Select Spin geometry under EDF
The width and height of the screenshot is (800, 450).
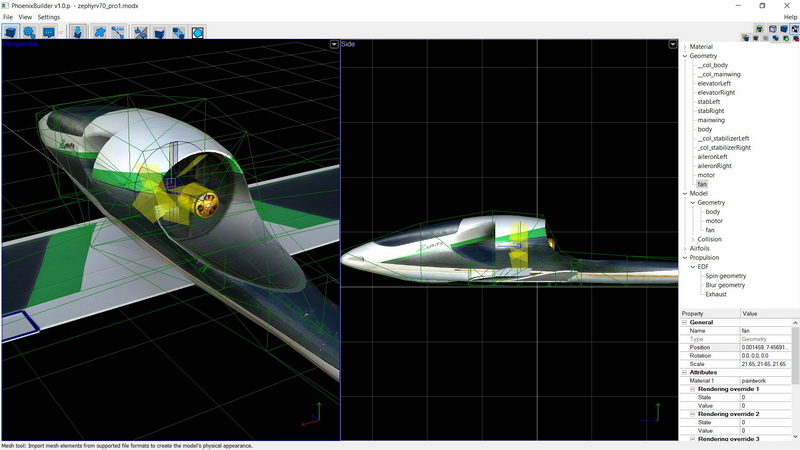pyautogui.click(x=725, y=276)
